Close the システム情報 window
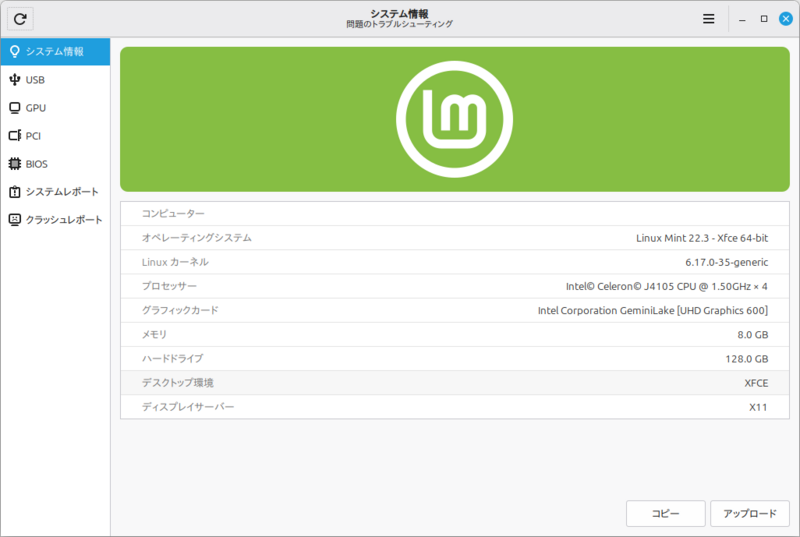 click(x=786, y=19)
